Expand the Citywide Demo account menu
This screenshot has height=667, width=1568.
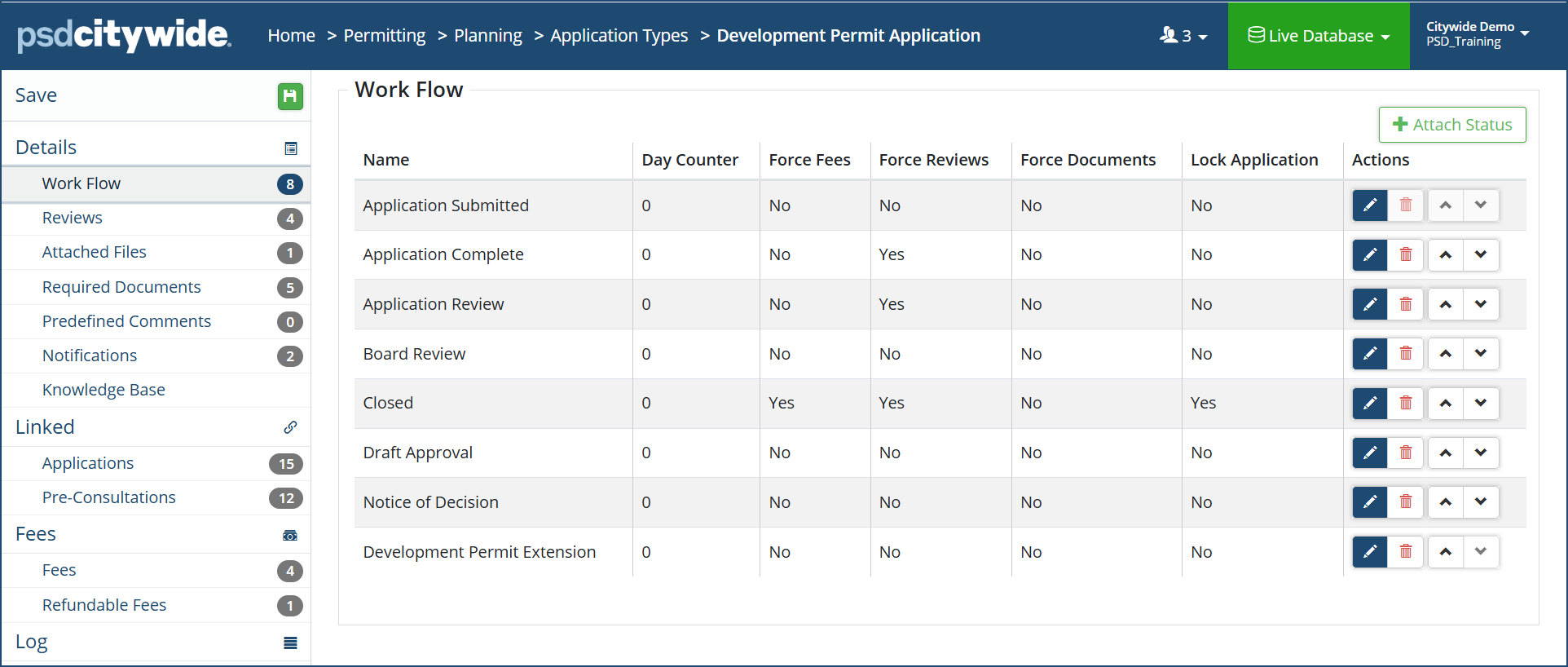click(1477, 34)
